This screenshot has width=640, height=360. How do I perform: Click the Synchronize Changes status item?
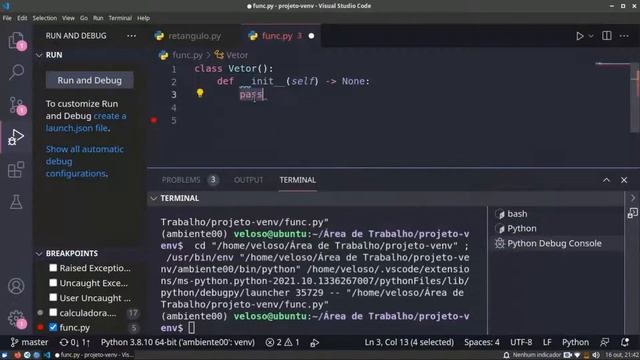(75, 342)
